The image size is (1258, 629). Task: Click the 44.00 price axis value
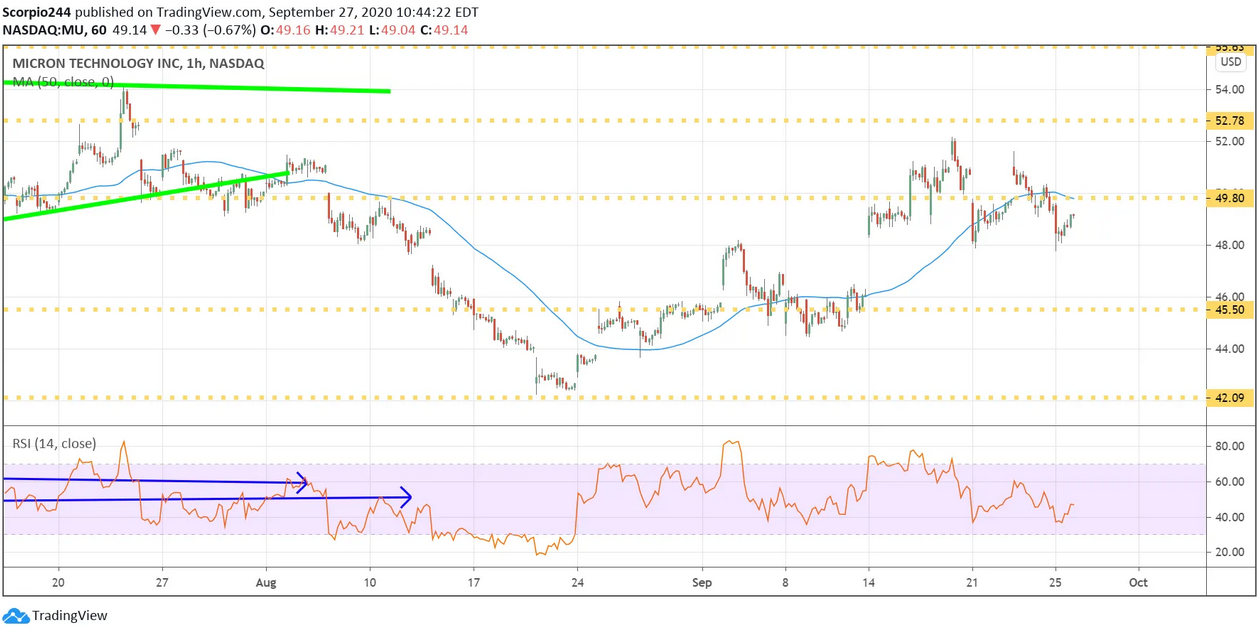point(1230,349)
